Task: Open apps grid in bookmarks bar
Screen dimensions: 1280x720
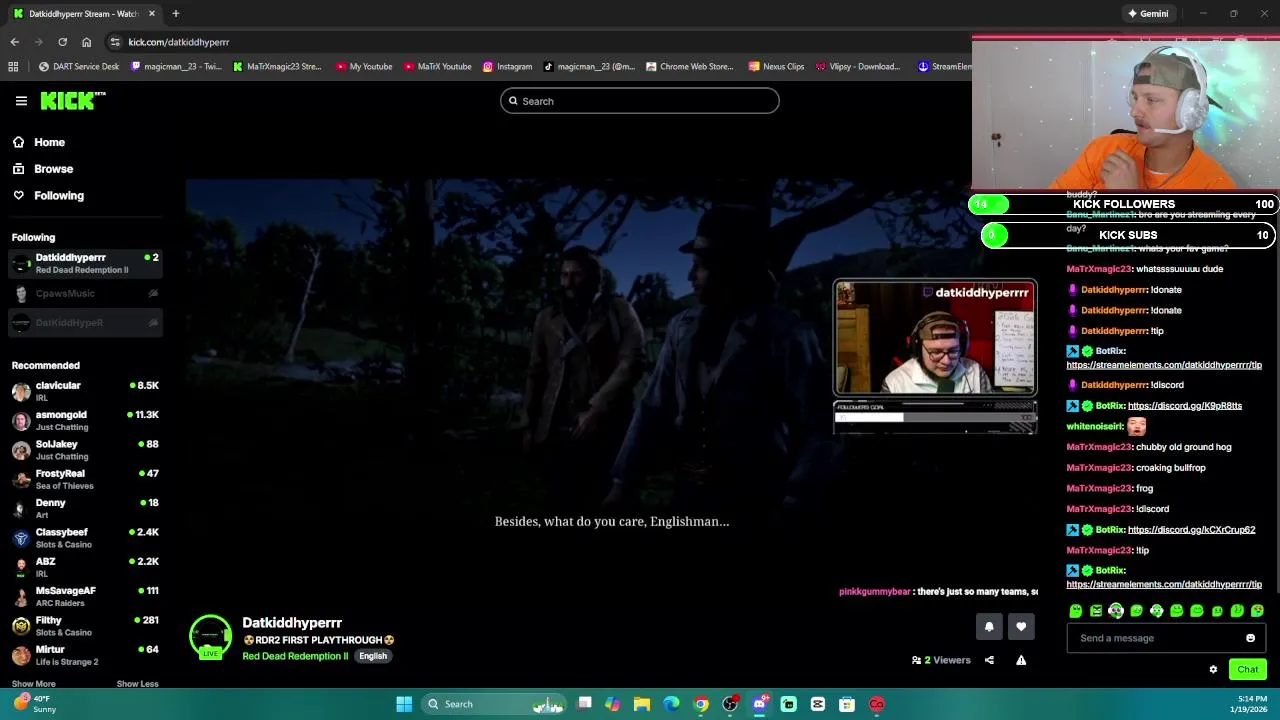Action: (x=13, y=67)
